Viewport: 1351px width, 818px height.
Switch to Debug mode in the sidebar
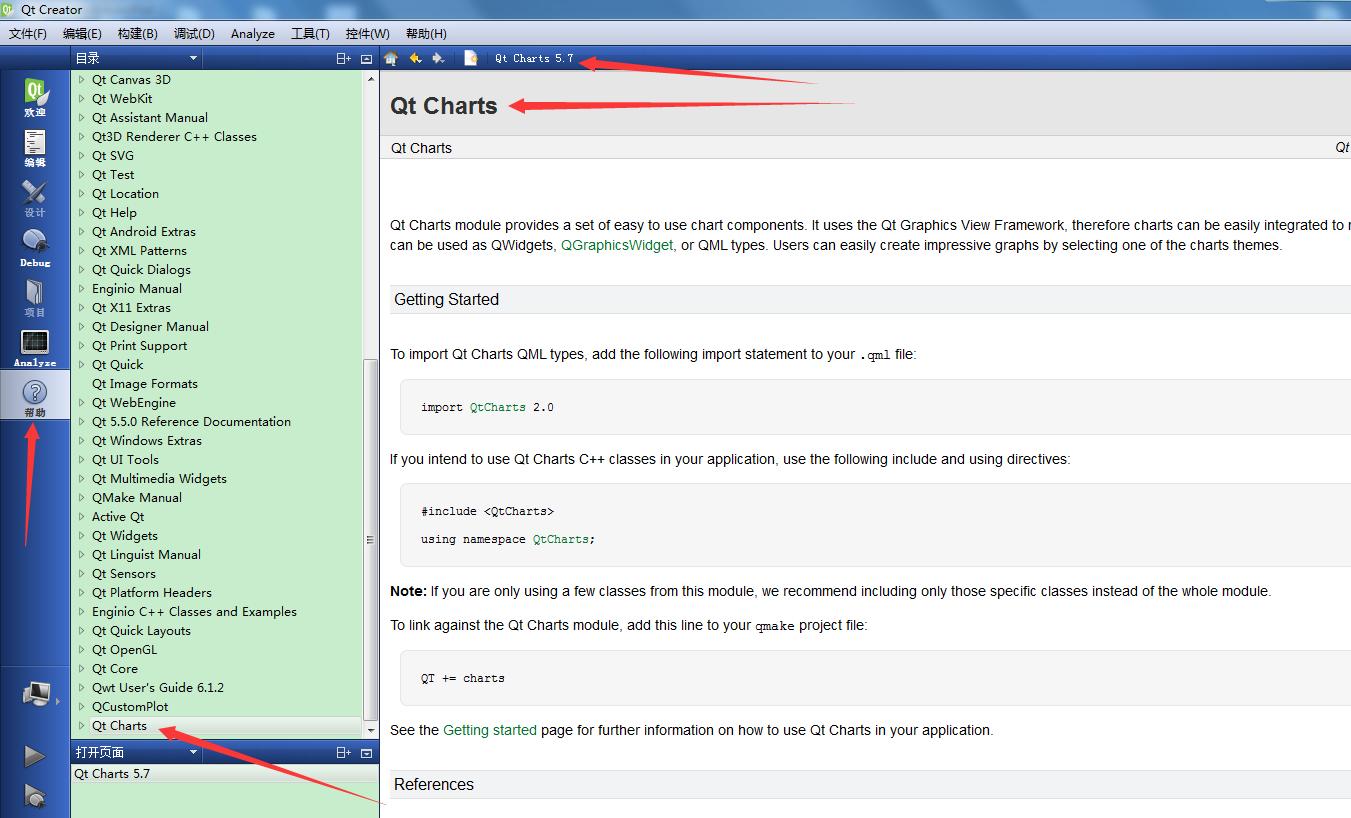click(x=35, y=248)
